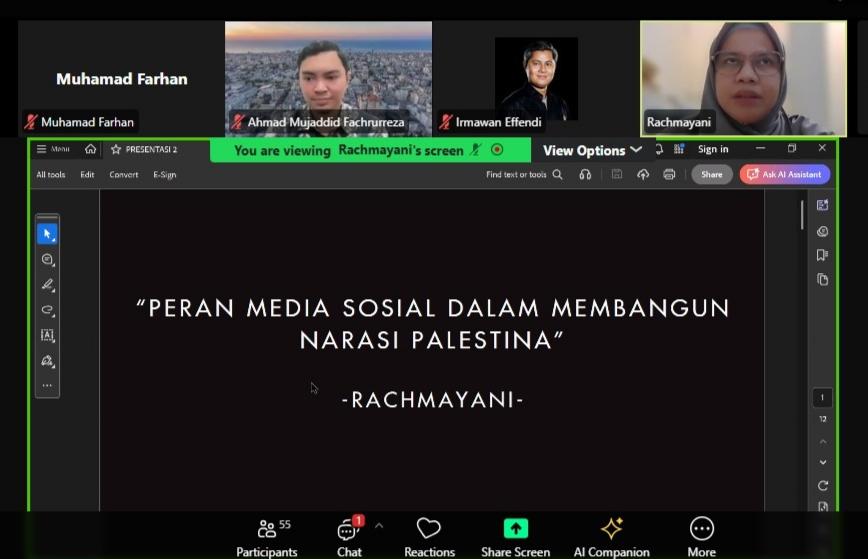
Task: Expand the View Options dropdown
Action: click(592, 150)
